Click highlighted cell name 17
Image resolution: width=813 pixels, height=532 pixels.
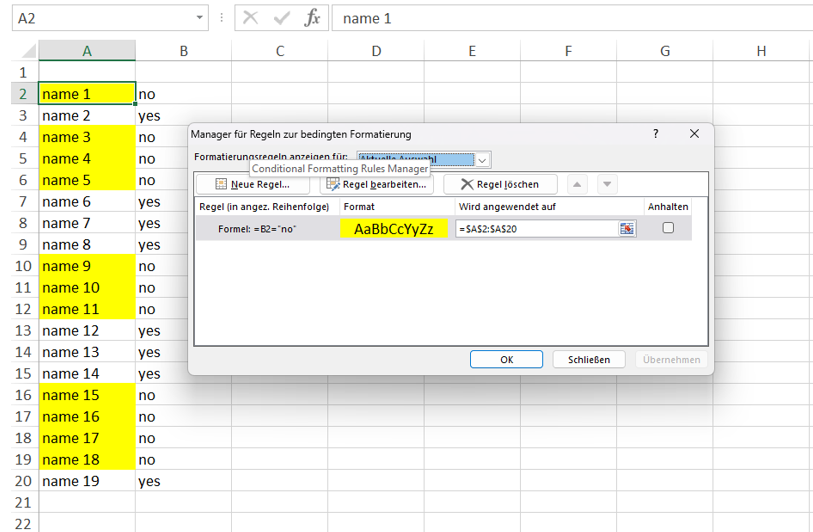(87, 438)
